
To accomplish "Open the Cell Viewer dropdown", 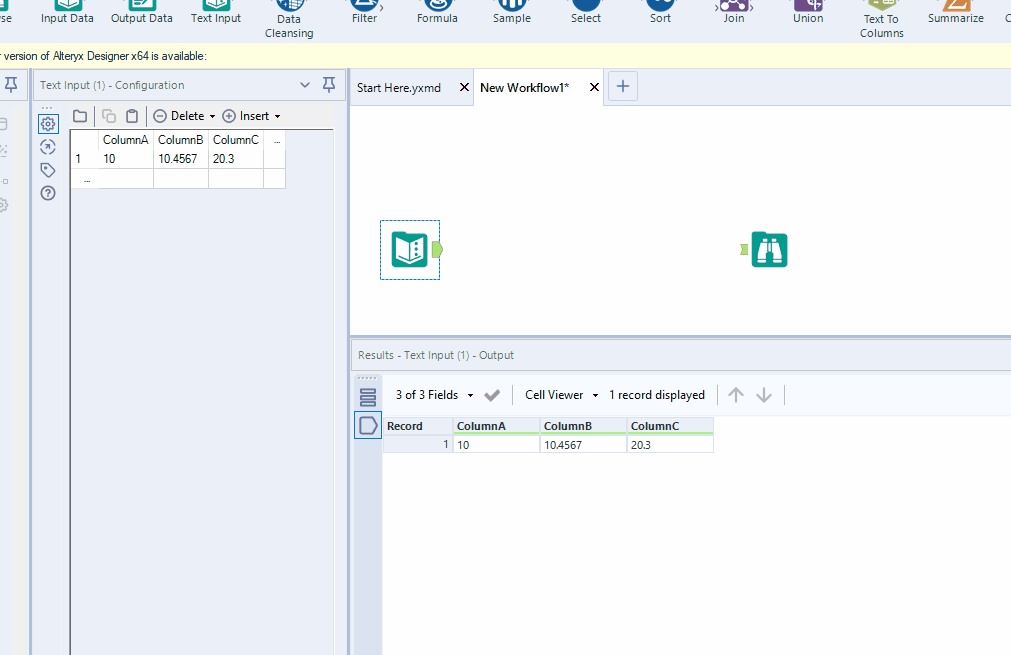I will click(559, 394).
